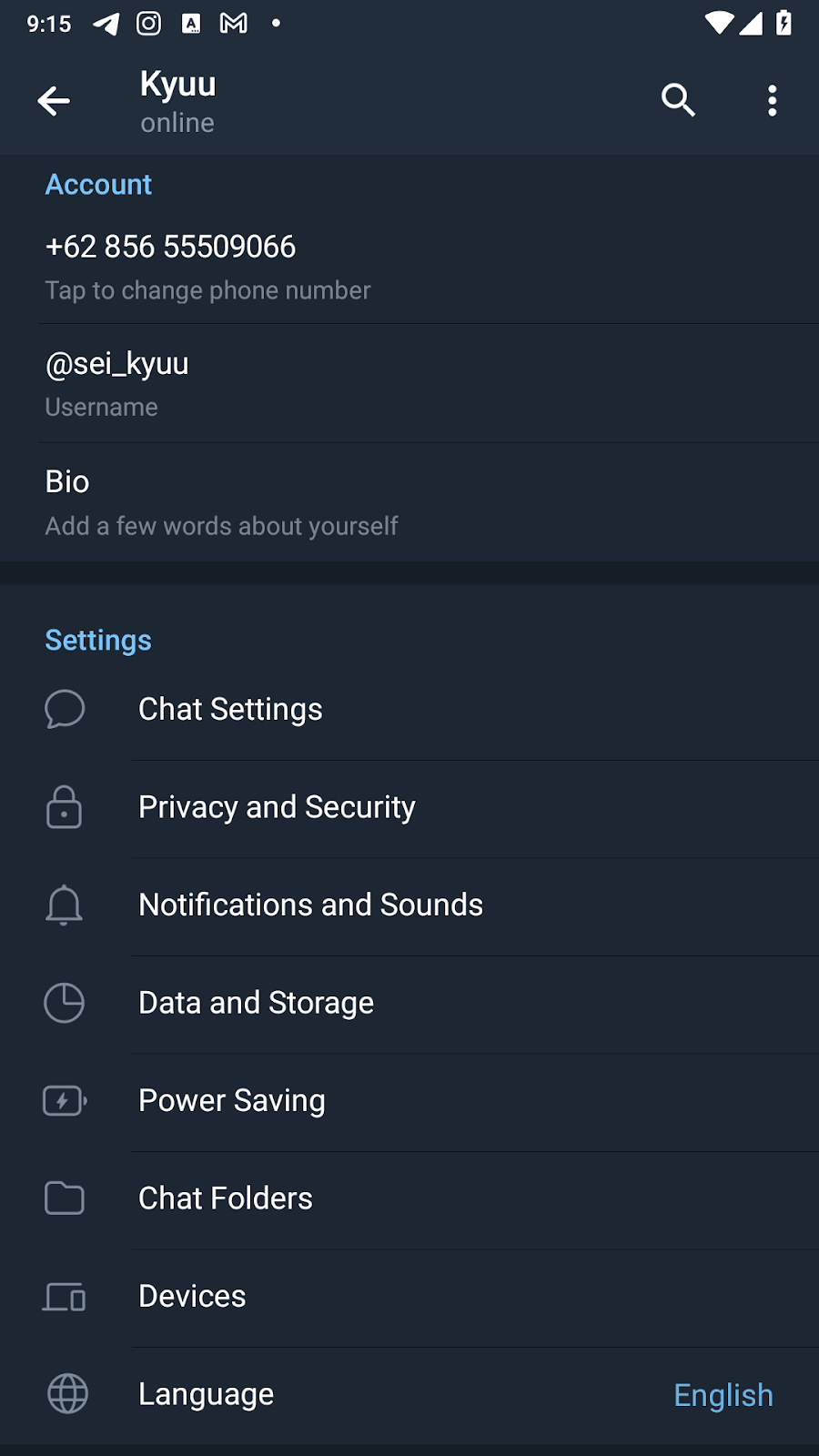
Task: Click the Devices icon
Action: pyautogui.click(x=64, y=1296)
